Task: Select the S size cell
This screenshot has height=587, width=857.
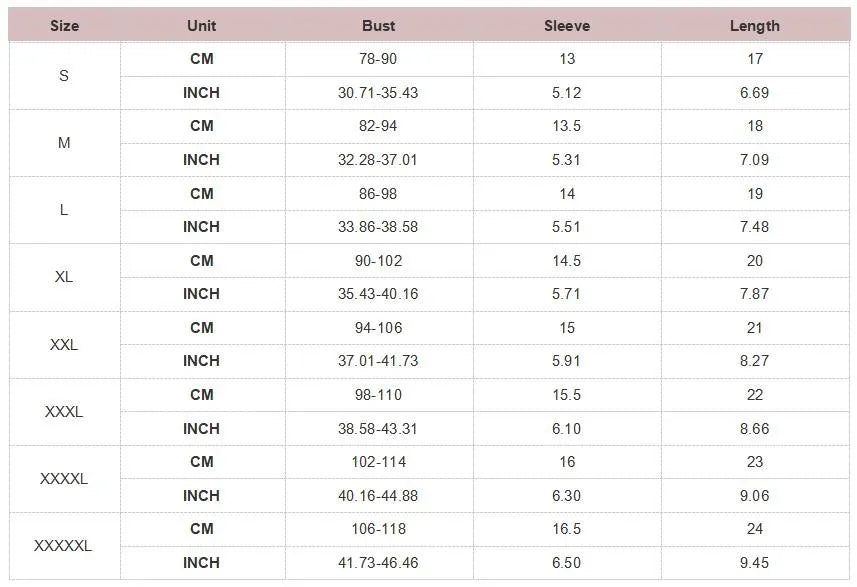Action: tap(64, 75)
